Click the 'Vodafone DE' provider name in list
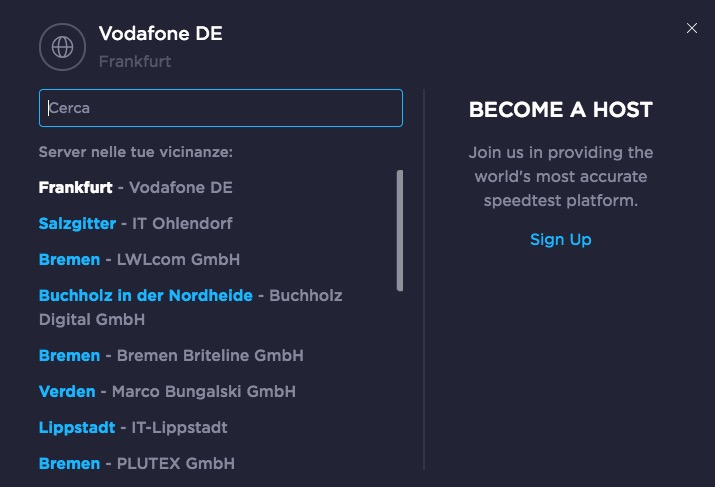This screenshot has width=715, height=487. pos(181,187)
